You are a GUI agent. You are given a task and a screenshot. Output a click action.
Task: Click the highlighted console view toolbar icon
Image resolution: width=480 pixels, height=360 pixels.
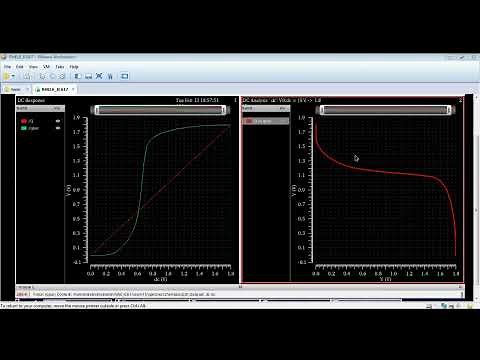pos(124,76)
